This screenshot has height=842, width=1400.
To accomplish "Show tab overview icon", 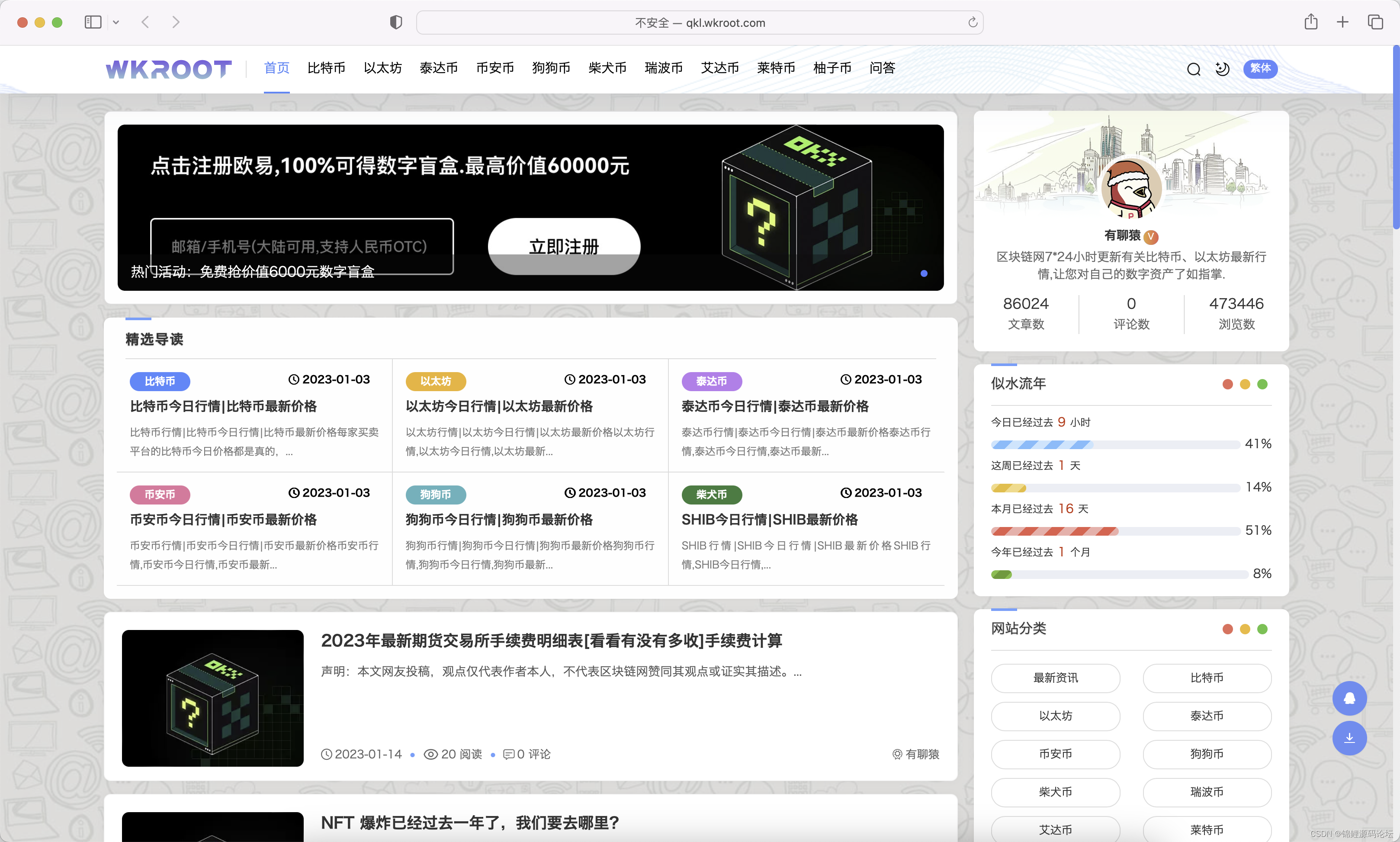I will click(x=1375, y=22).
